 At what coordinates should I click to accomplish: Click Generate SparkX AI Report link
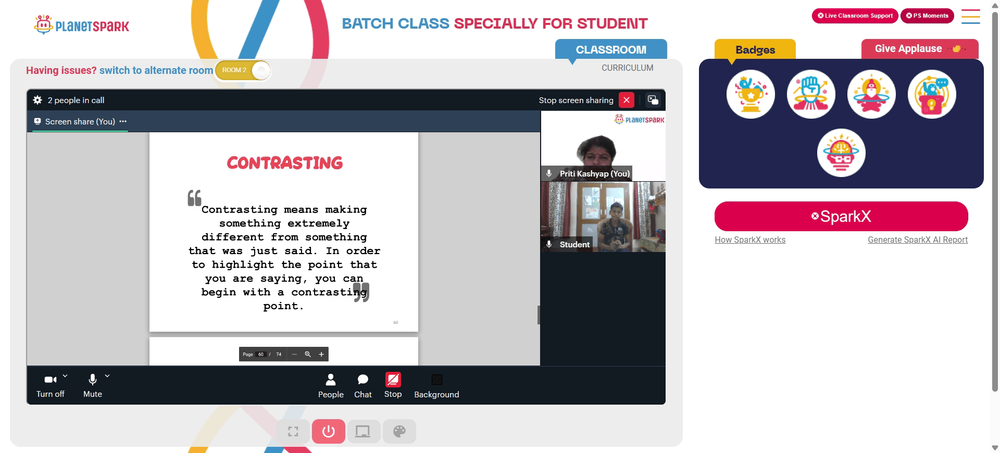918,240
